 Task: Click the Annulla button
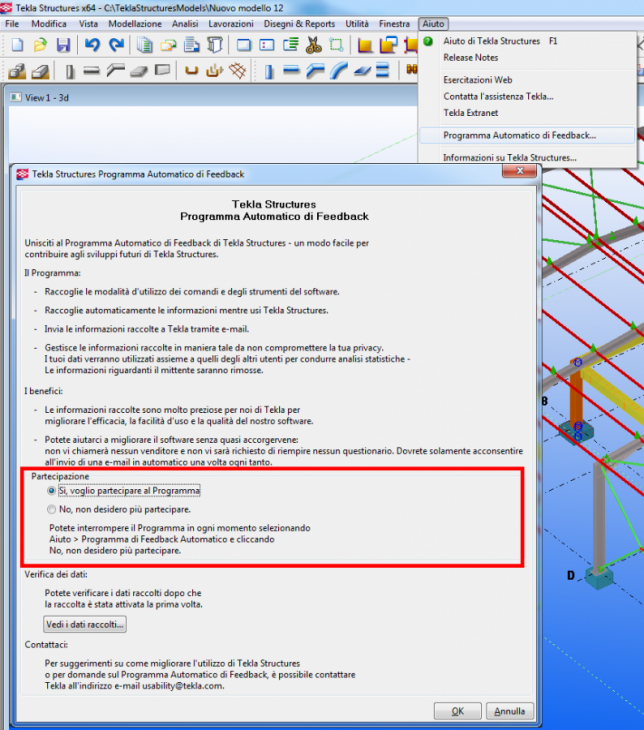(509, 712)
